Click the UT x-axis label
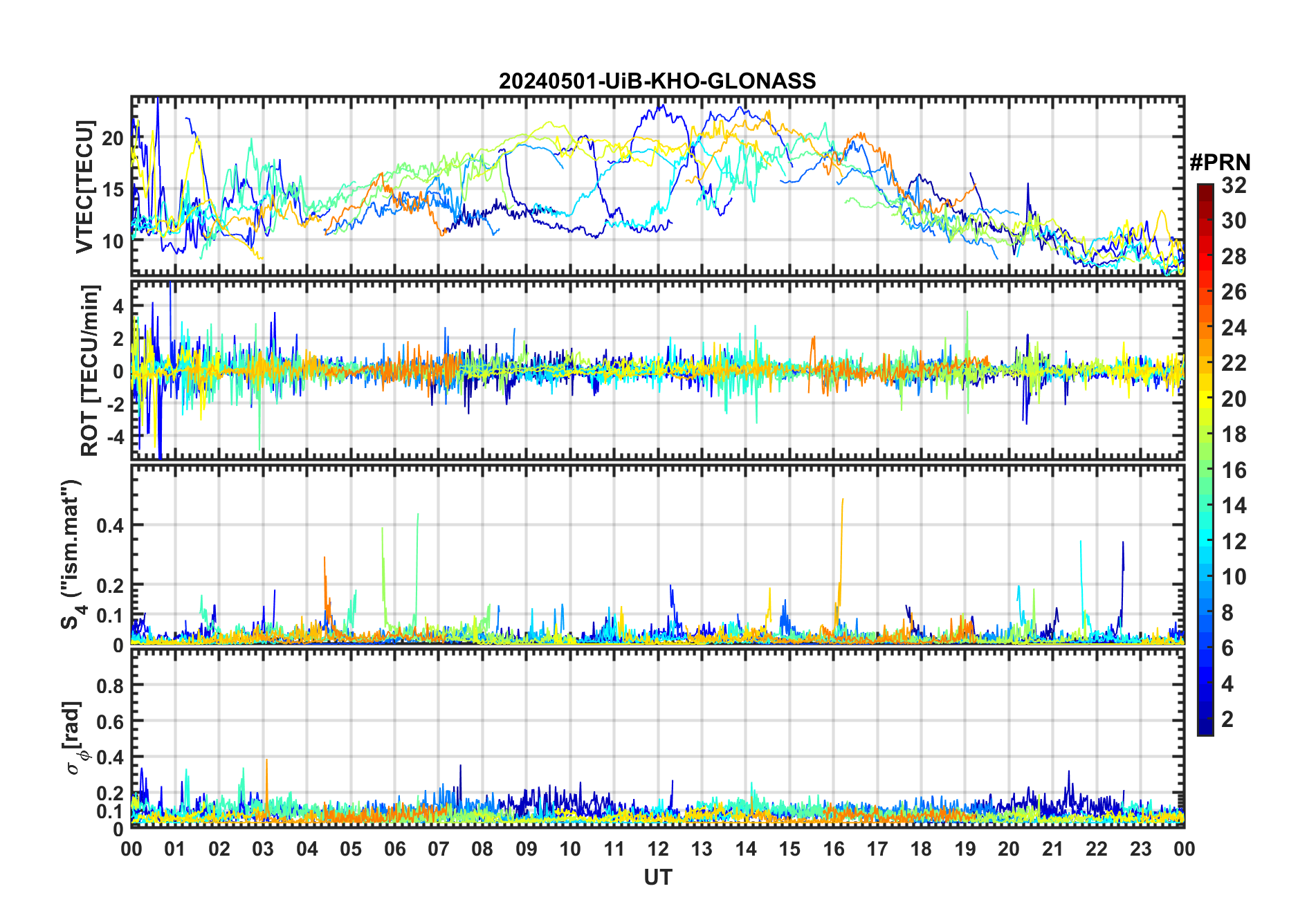Viewport: 1316px width, 920px height. pyautogui.click(x=657, y=878)
